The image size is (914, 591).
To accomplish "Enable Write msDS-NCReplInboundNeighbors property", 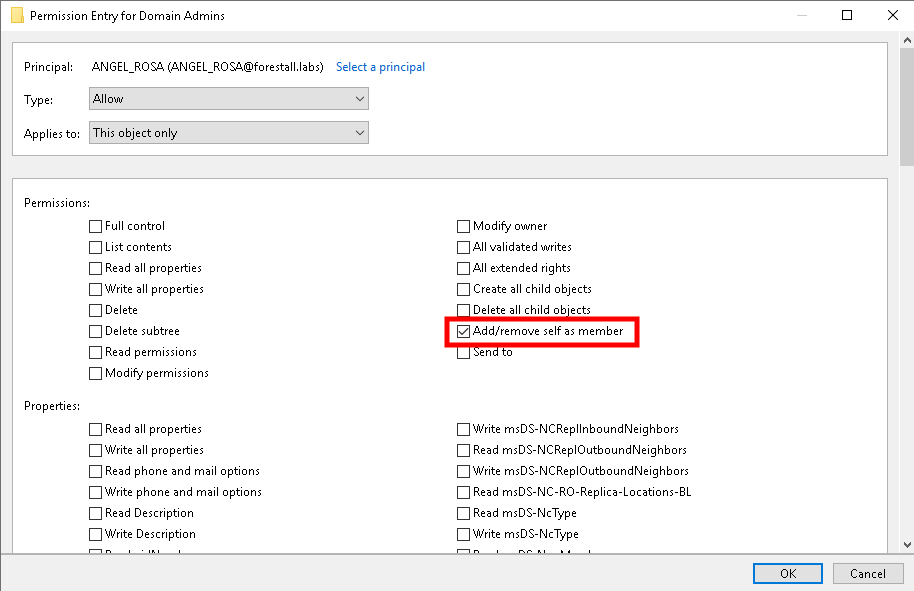I will 464,429.
